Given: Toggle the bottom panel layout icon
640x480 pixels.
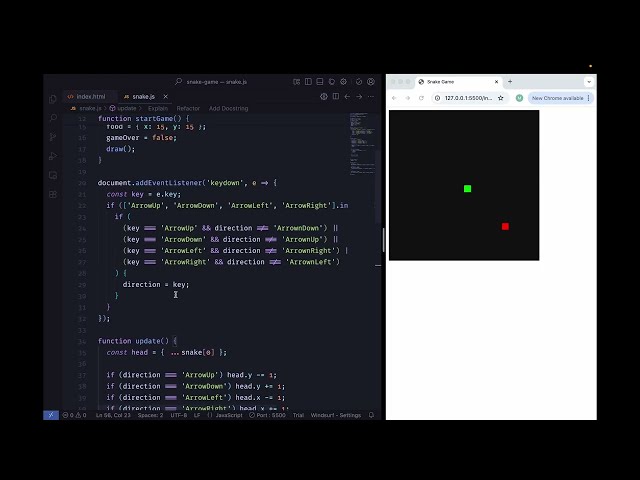Looking at the screenshot, I should point(320,82).
